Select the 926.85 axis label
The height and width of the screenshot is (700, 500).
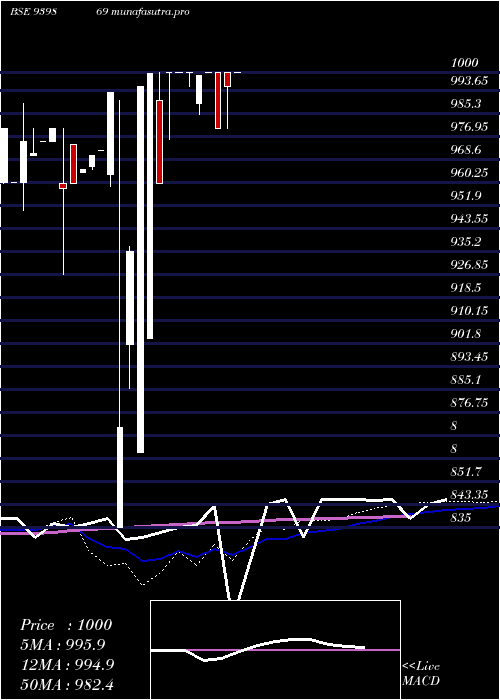tap(469, 264)
